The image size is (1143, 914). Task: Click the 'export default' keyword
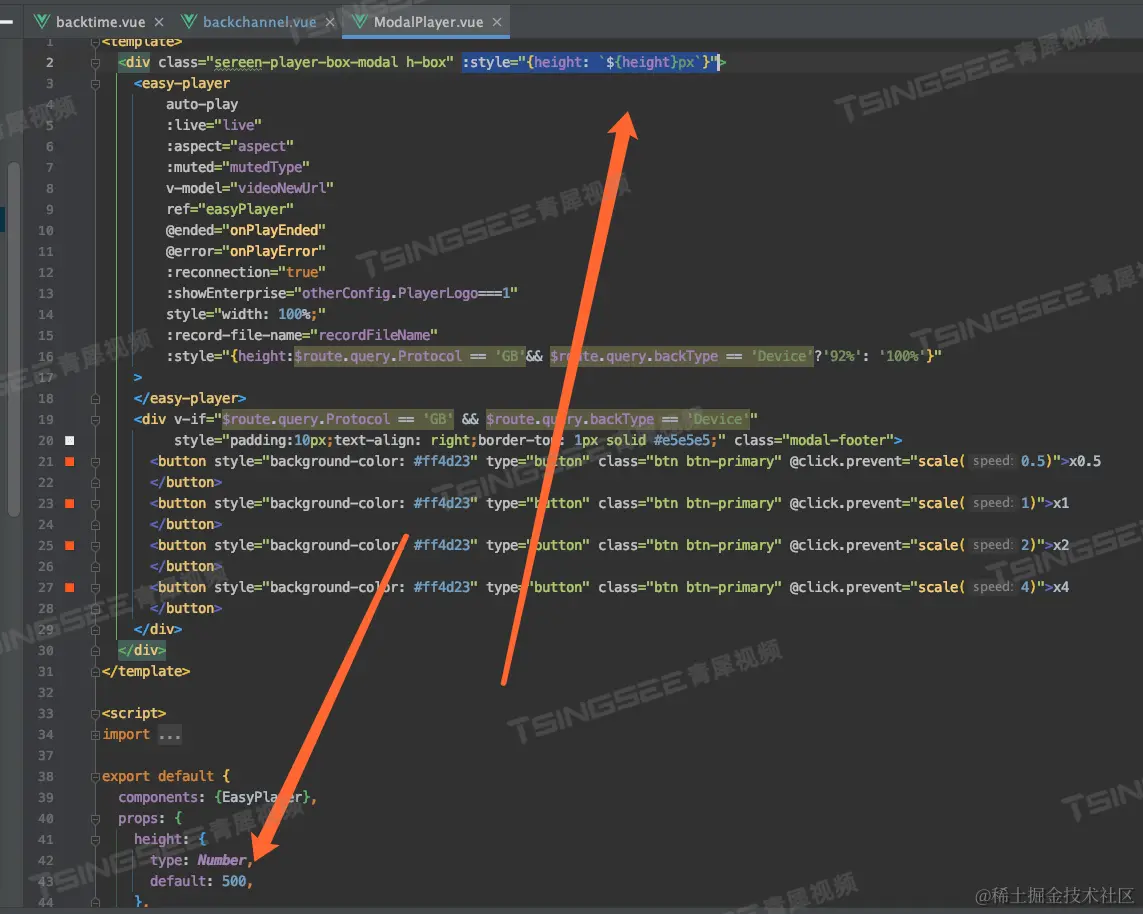click(x=158, y=776)
